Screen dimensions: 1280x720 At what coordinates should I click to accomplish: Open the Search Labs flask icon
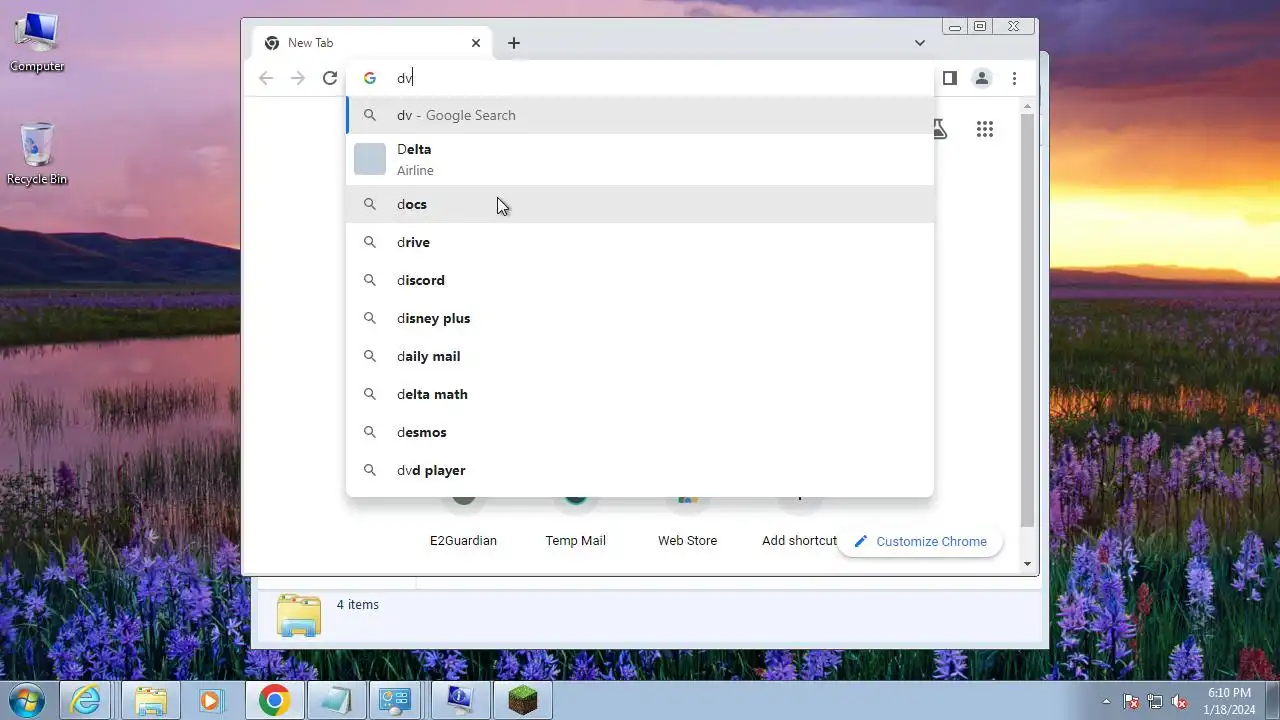click(x=939, y=129)
